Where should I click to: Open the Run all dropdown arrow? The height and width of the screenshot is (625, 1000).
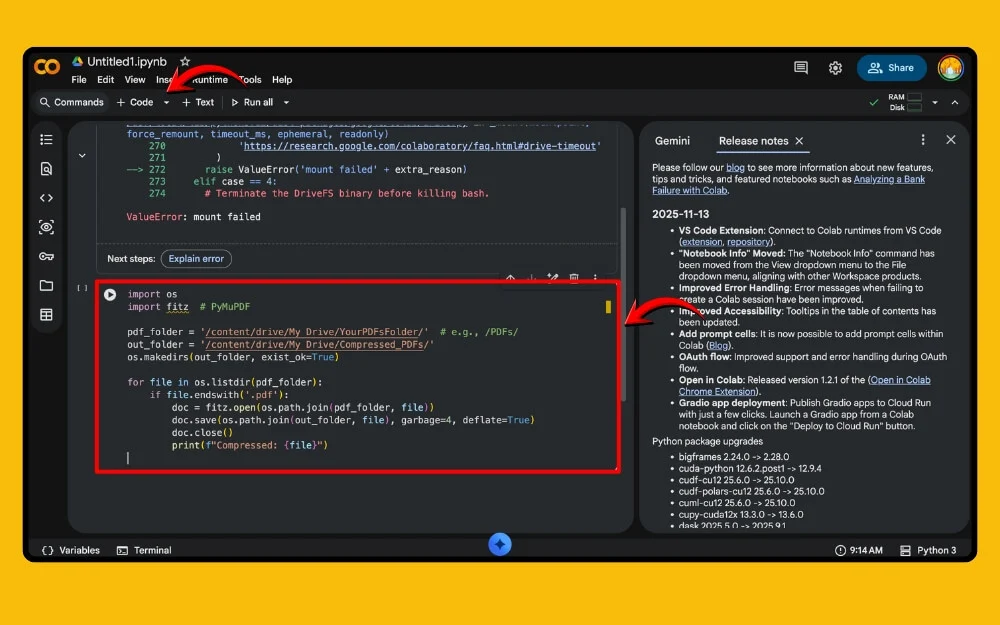coord(285,102)
